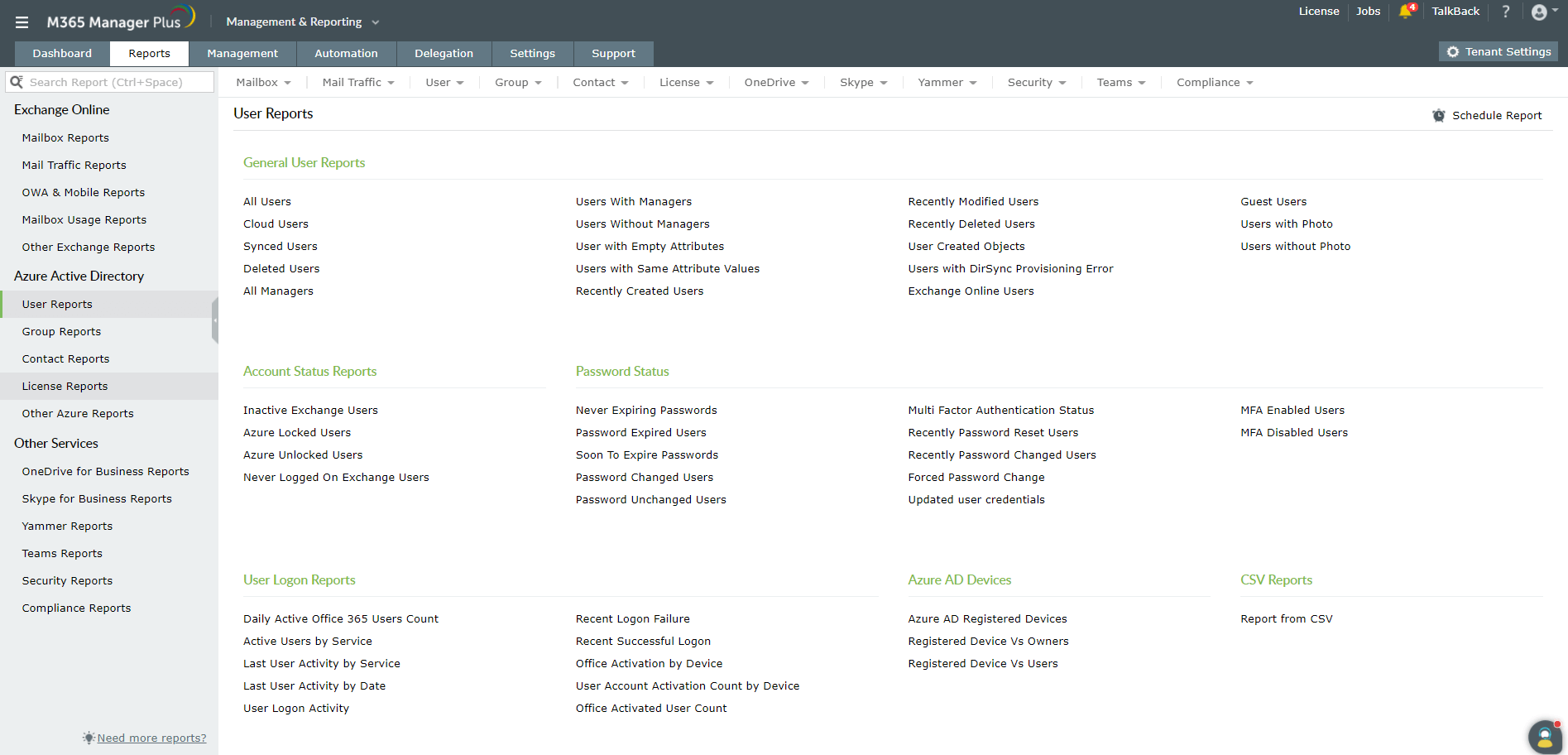The width and height of the screenshot is (1568, 755).
Task: Open the Security reports dropdown
Action: click(1036, 82)
